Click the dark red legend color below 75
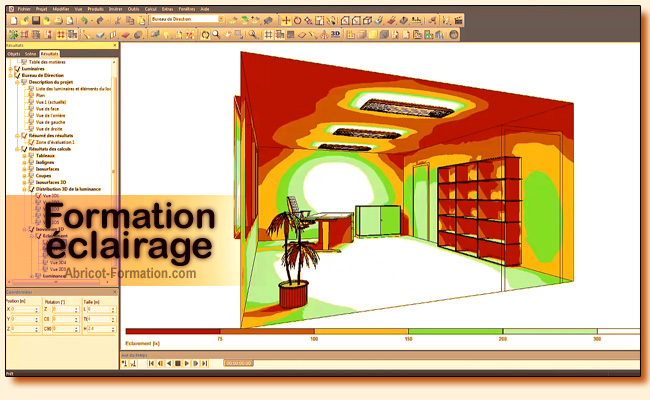 pyautogui.click(x=173, y=331)
